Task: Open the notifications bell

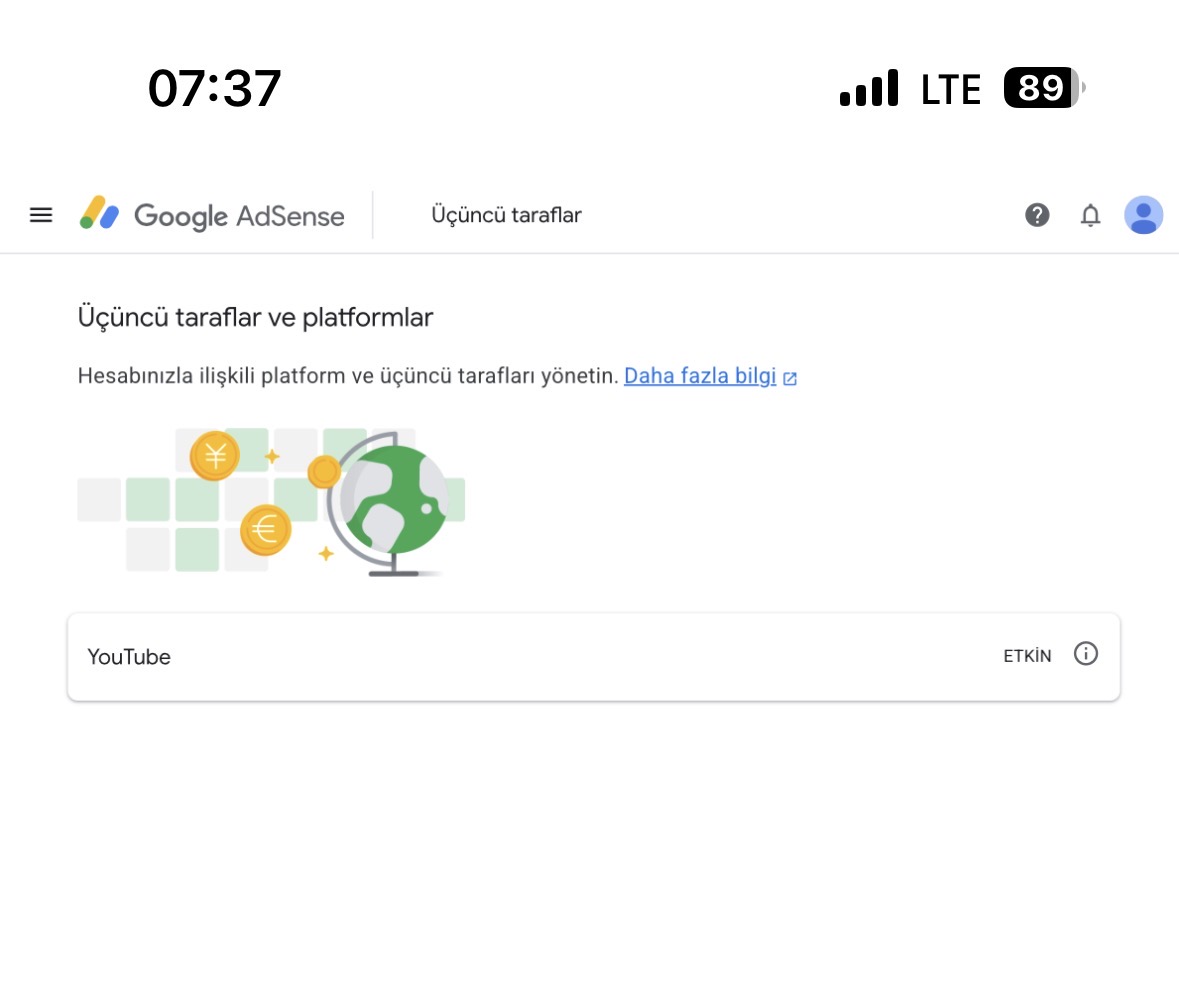Action: tap(1090, 215)
